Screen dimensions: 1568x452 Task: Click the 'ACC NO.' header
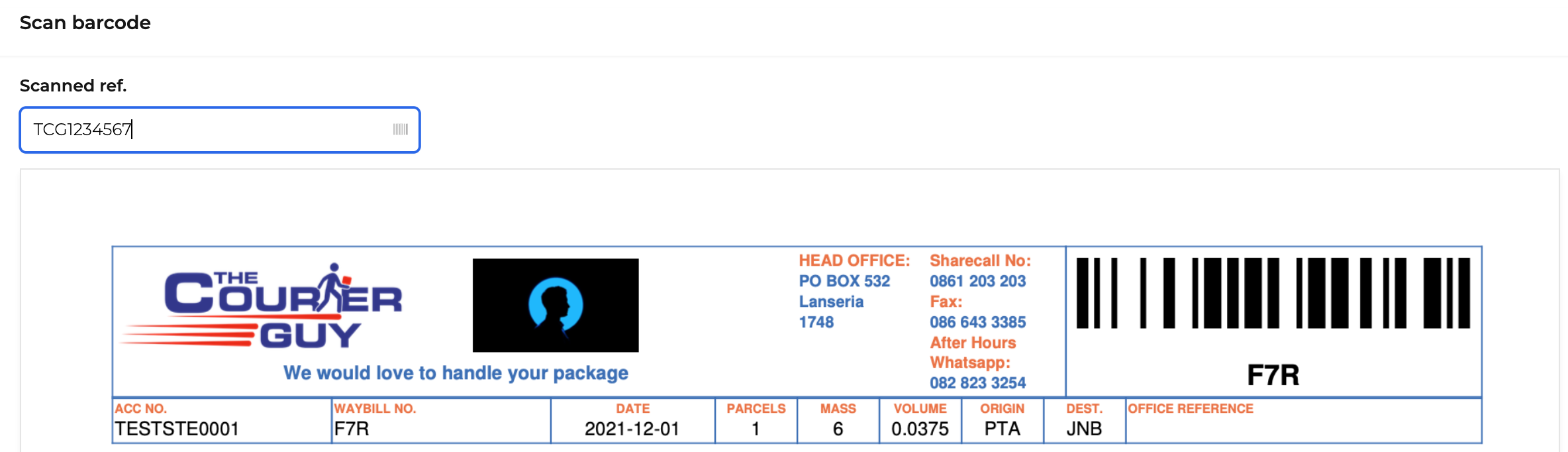click(x=140, y=408)
